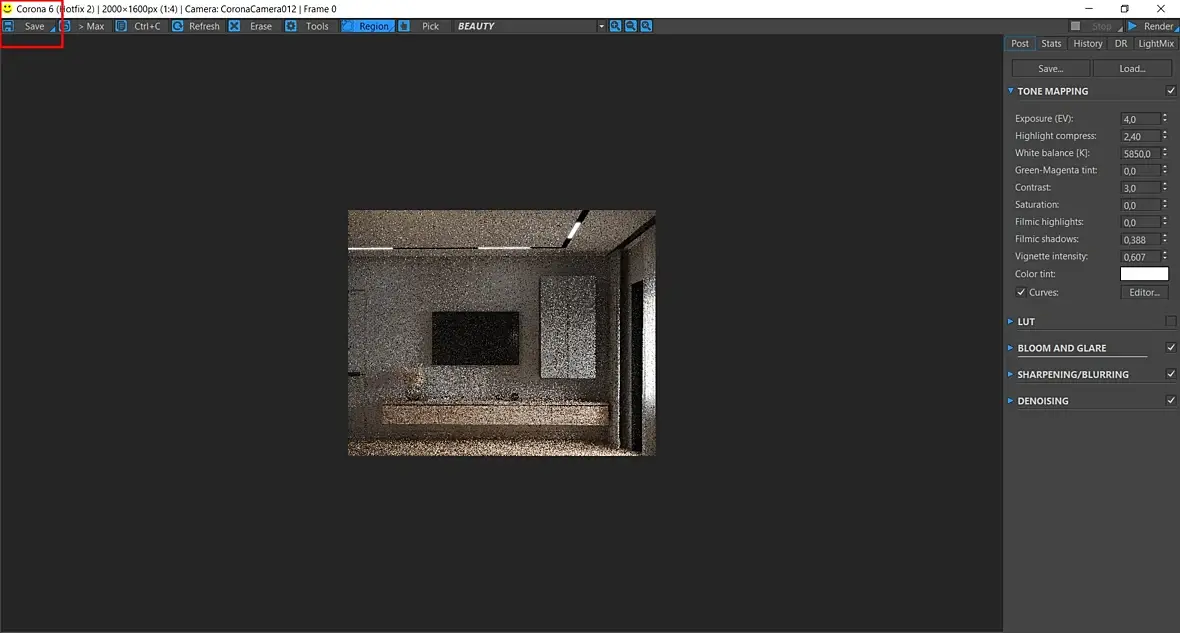Click the zoom out magnifier icon
This screenshot has width=1180, height=633.
[631, 26]
